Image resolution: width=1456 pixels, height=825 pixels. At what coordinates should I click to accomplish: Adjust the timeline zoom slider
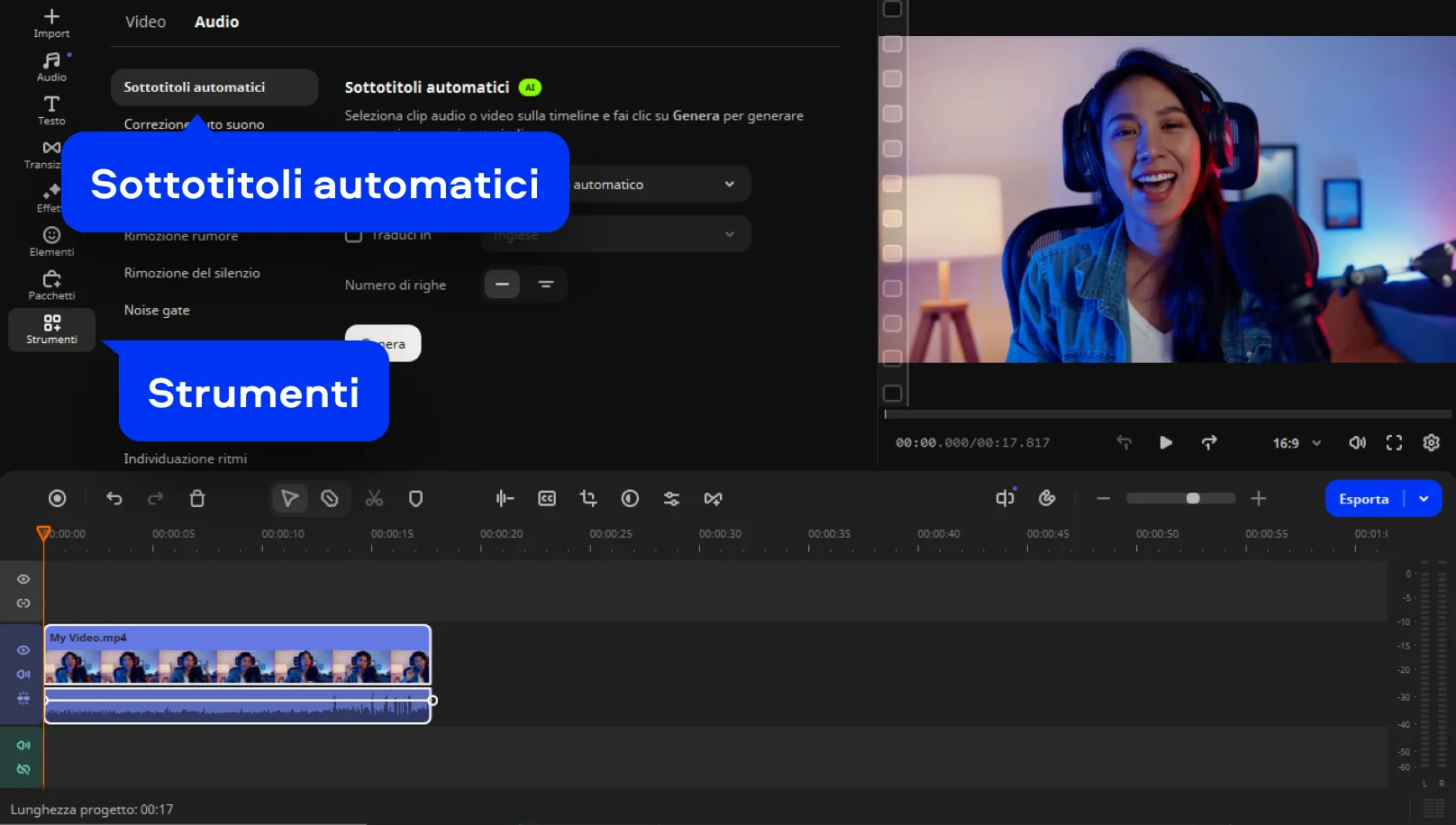(x=1192, y=499)
